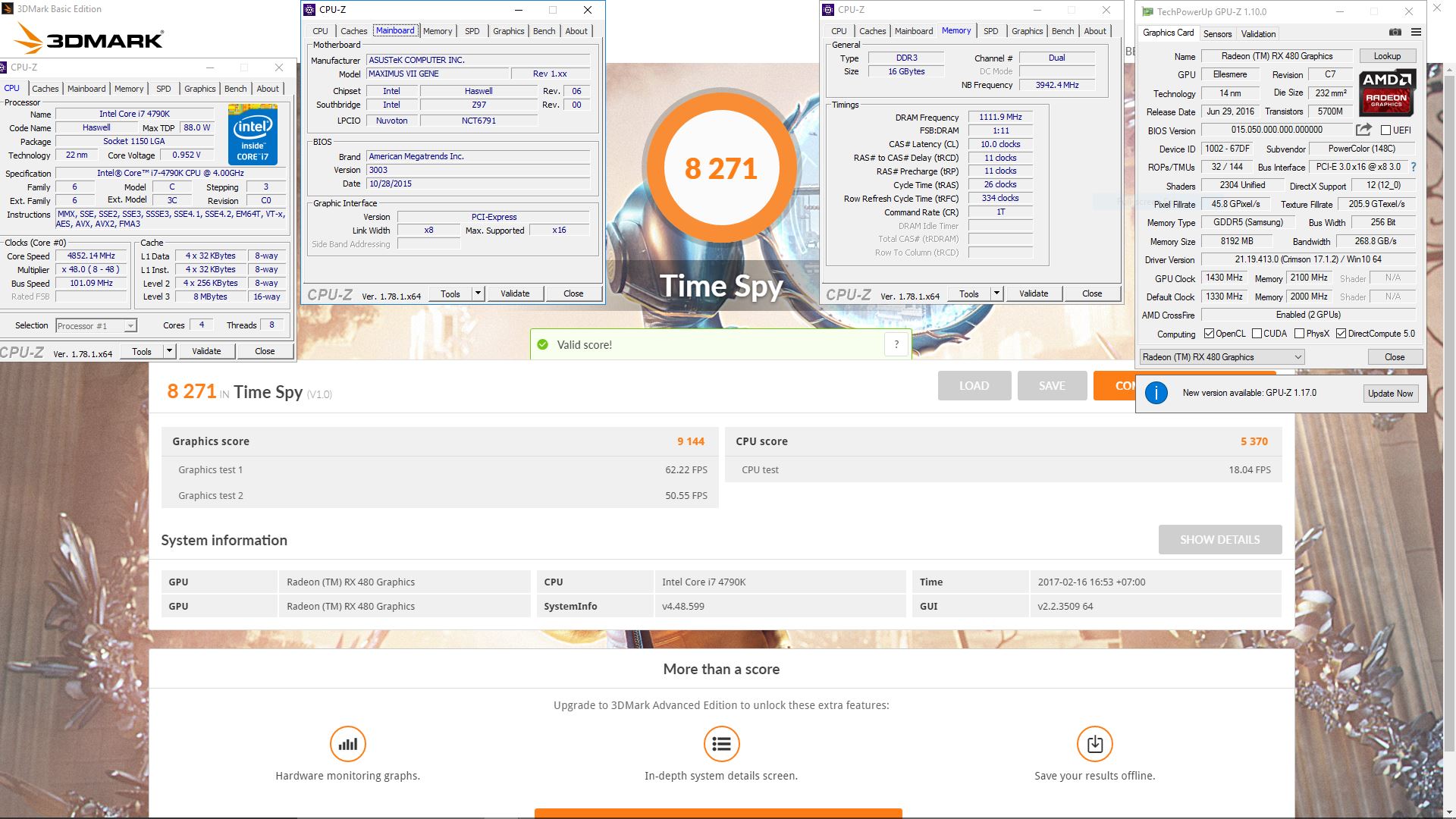Click the SAVE button in 3DMark
This screenshot has width=1456, height=819.
coord(1052,385)
